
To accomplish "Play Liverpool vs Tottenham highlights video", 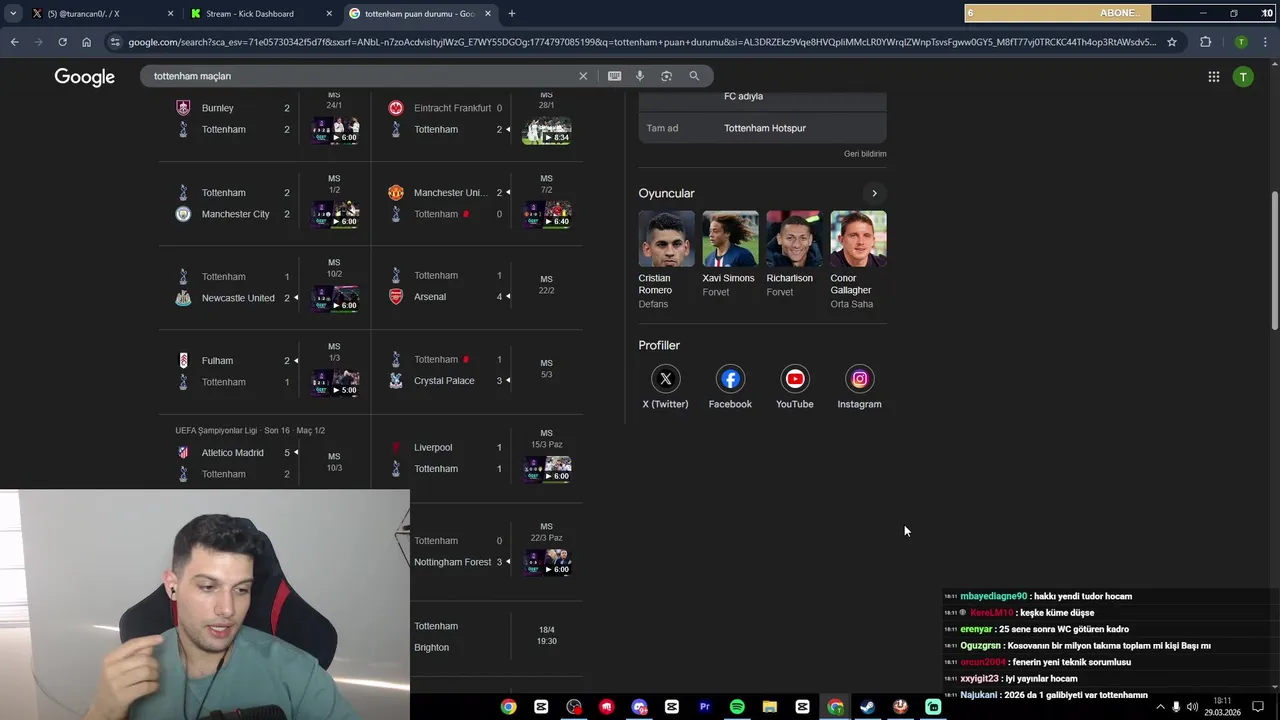I will [547, 469].
